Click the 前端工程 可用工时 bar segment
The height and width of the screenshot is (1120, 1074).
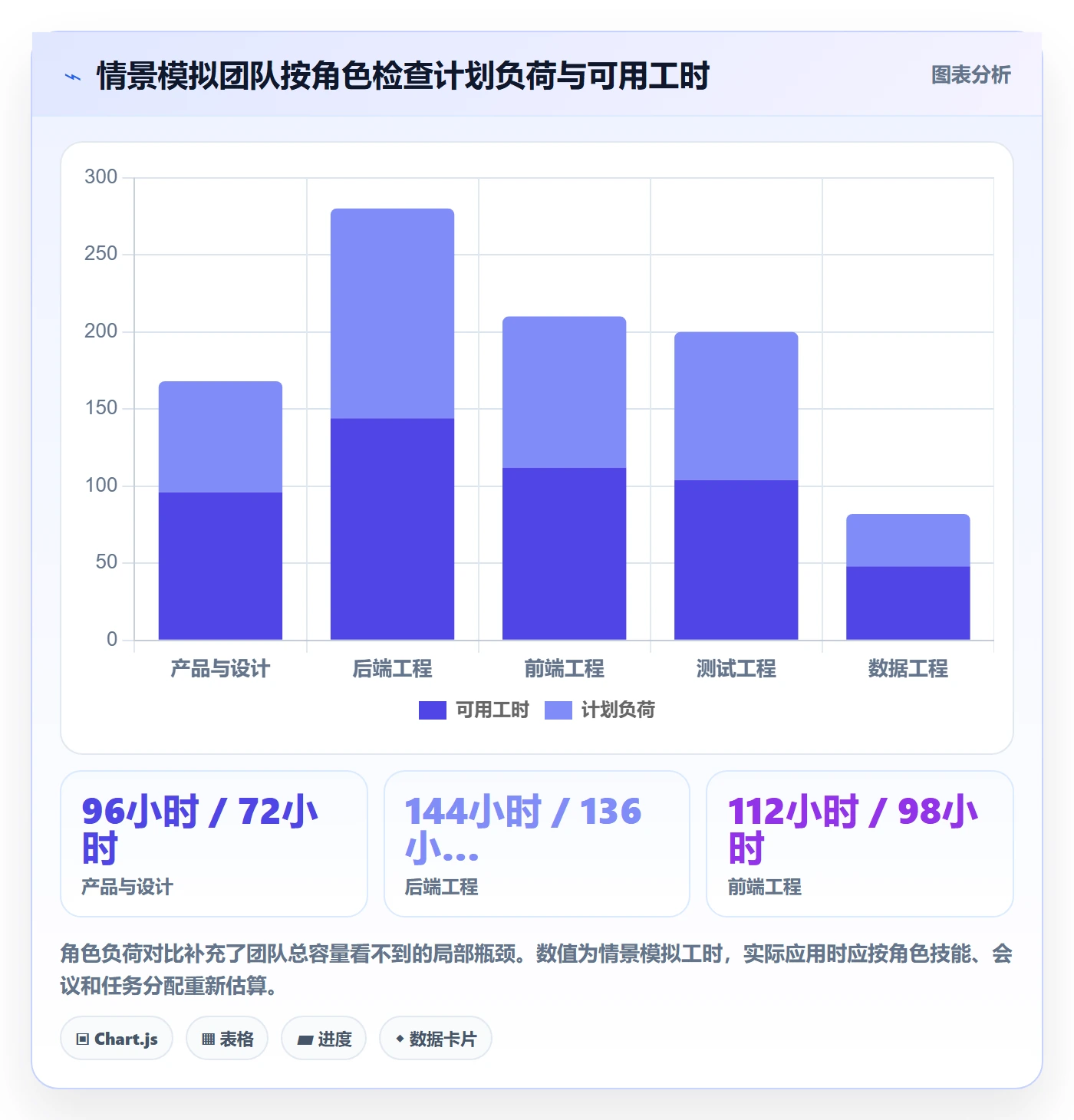[x=564, y=554]
